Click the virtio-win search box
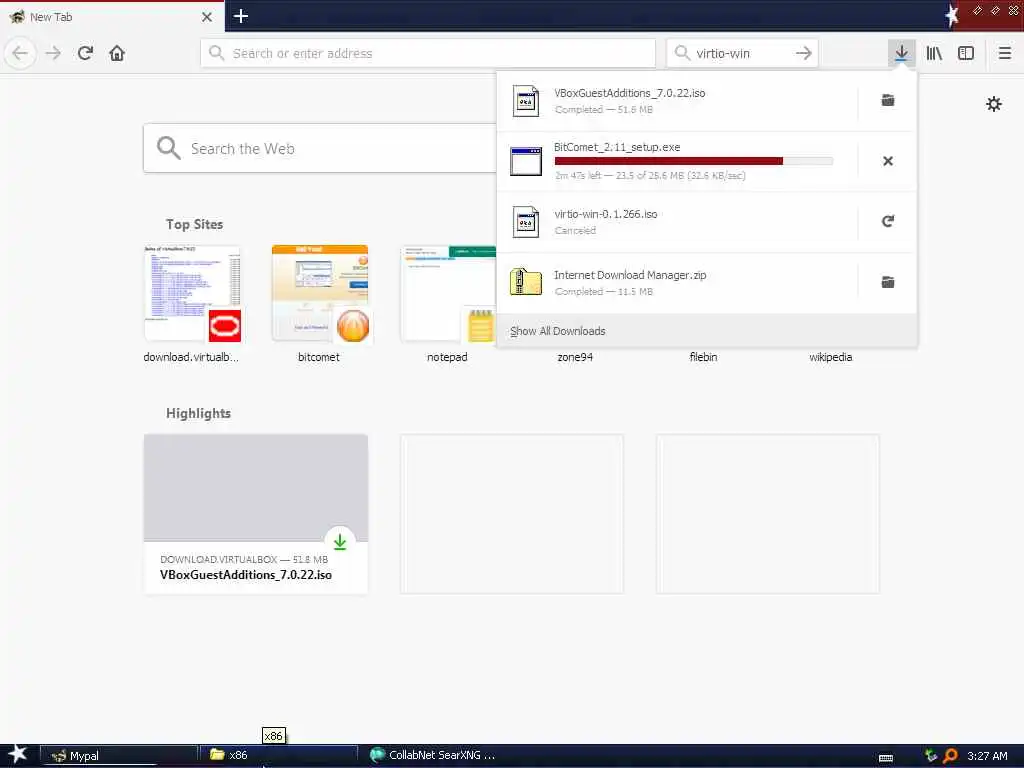Viewport: 1024px width, 768px height. click(x=742, y=53)
